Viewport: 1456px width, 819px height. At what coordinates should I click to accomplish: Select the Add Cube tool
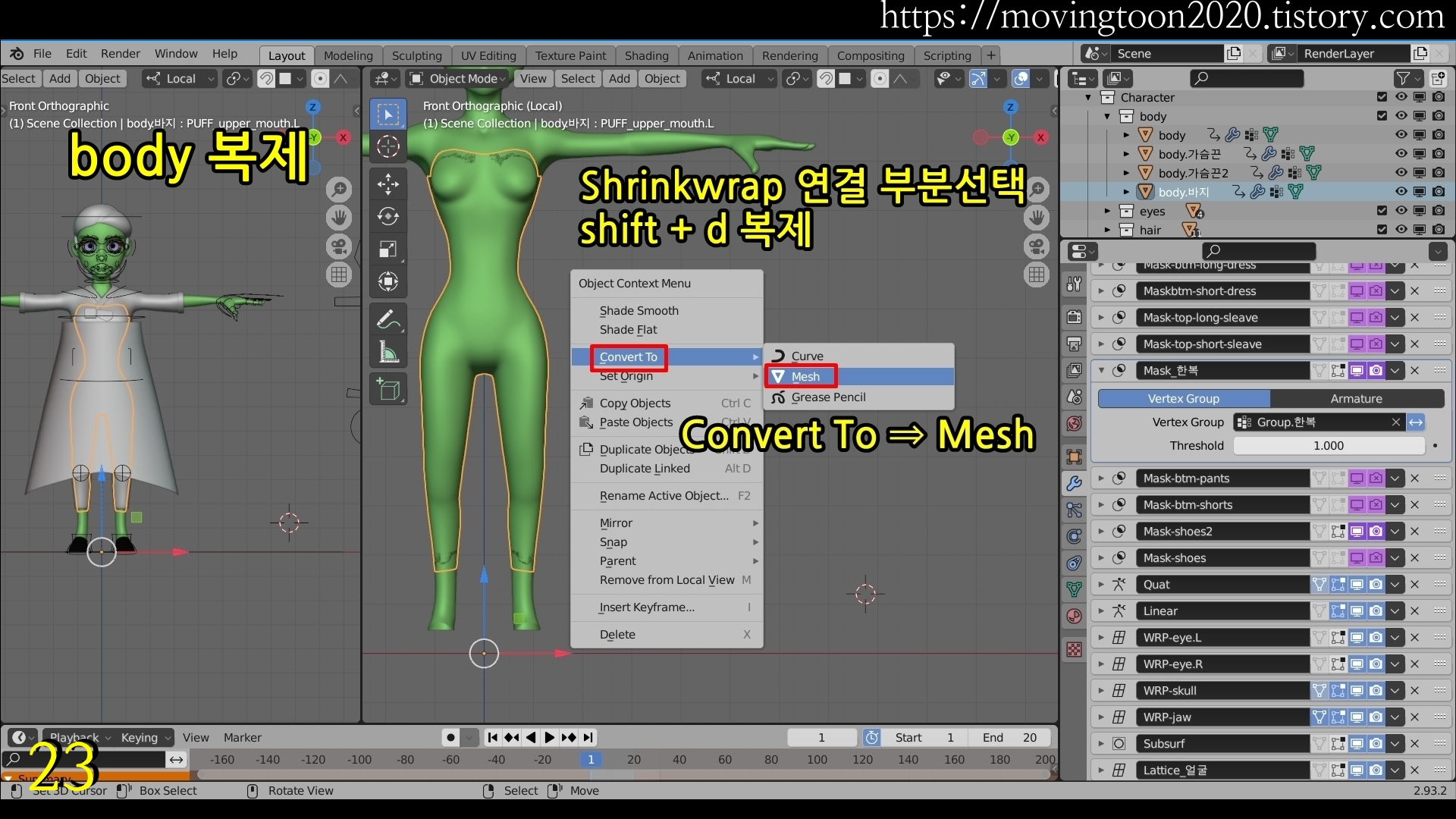click(388, 389)
